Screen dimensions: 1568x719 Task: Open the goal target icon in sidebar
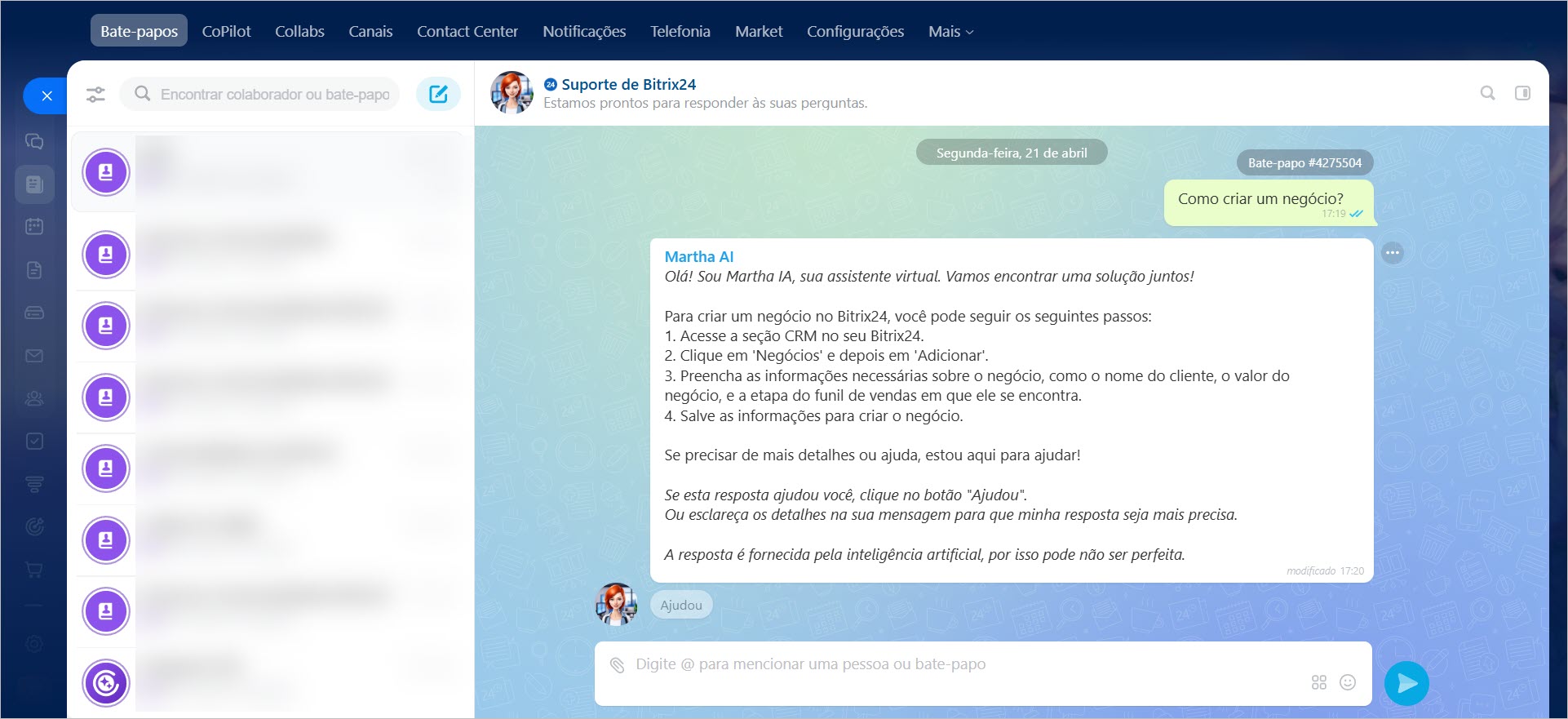point(34,526)
